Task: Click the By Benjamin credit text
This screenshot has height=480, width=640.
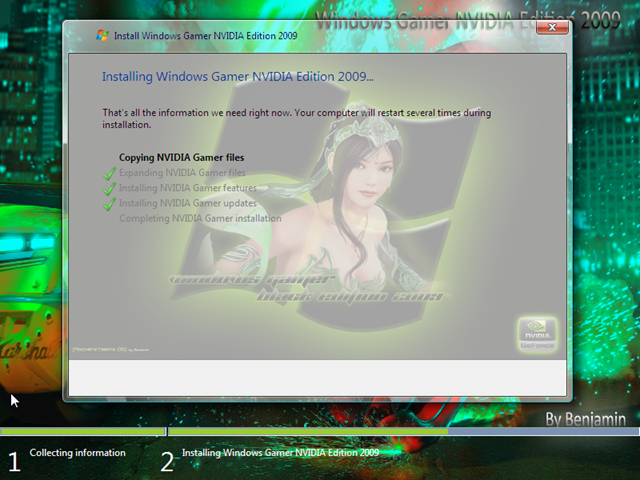Action: [585, 419]
